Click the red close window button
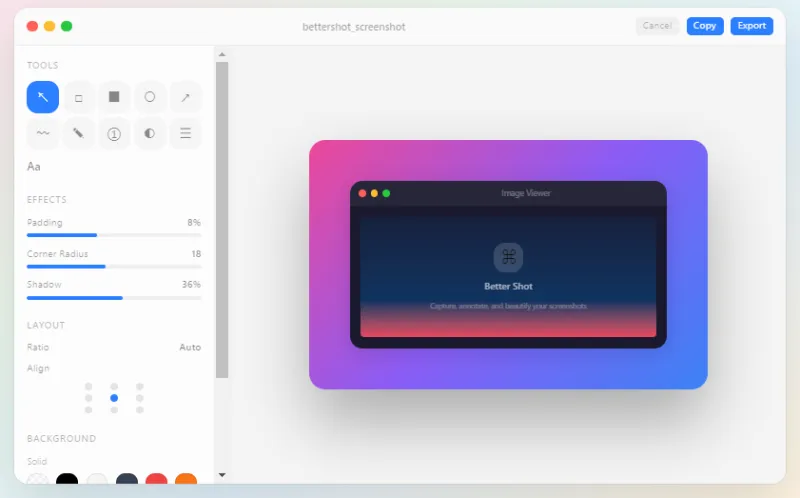Viewport: 800px width, 498px height. [32, 26]
